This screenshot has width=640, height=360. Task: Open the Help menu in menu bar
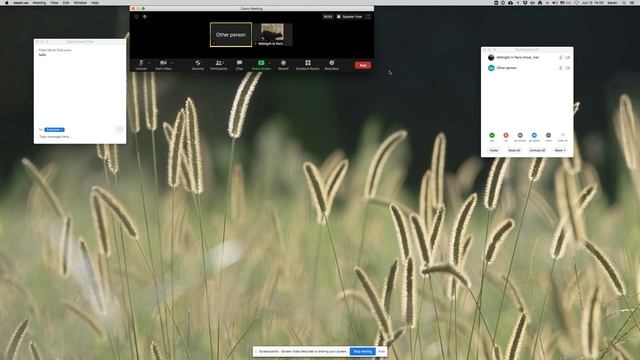tap(95, 2)
